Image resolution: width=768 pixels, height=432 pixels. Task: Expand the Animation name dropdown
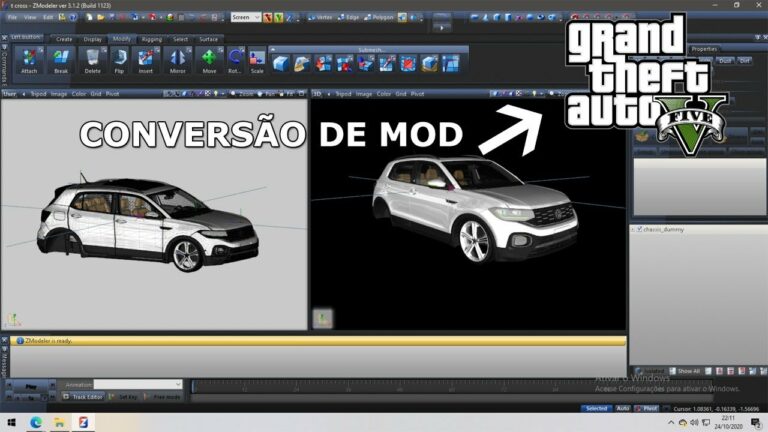(138, 384)
